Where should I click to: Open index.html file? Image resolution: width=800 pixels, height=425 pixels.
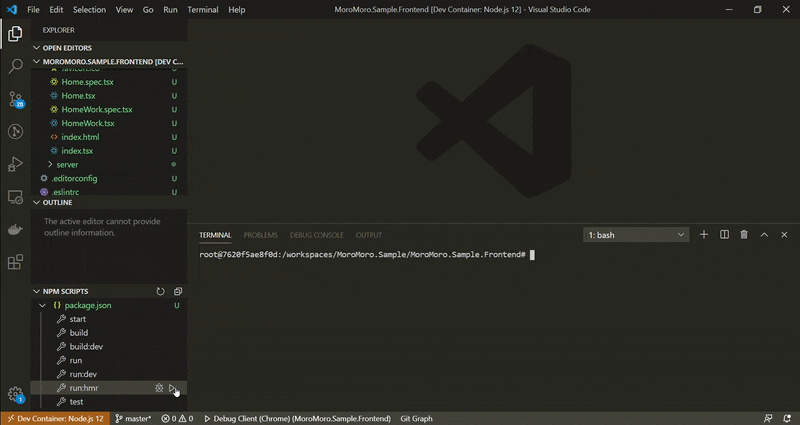click(x=109, y=137)
